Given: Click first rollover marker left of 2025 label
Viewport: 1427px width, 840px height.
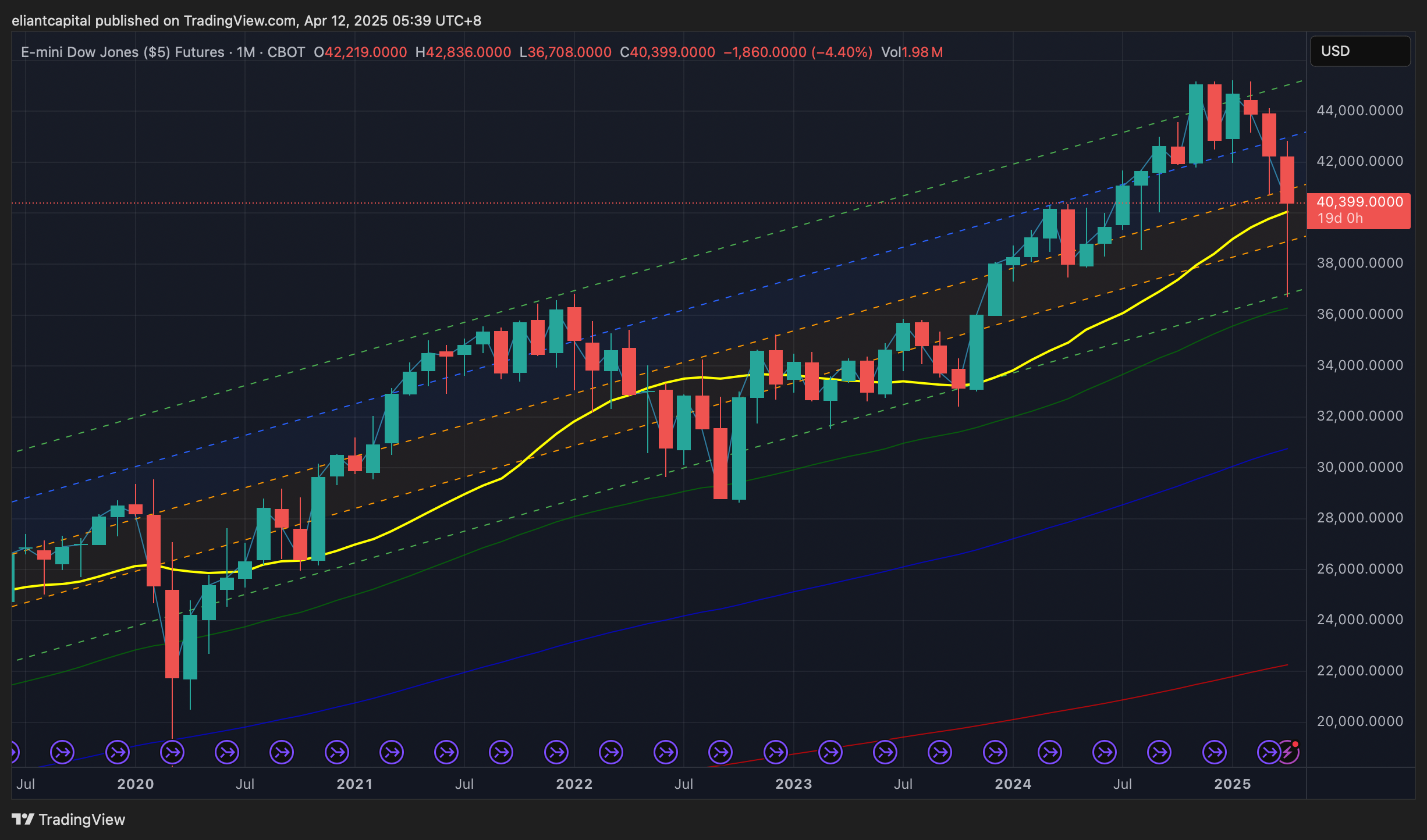Looking at the screenshot, I should tap(1215, 752).
